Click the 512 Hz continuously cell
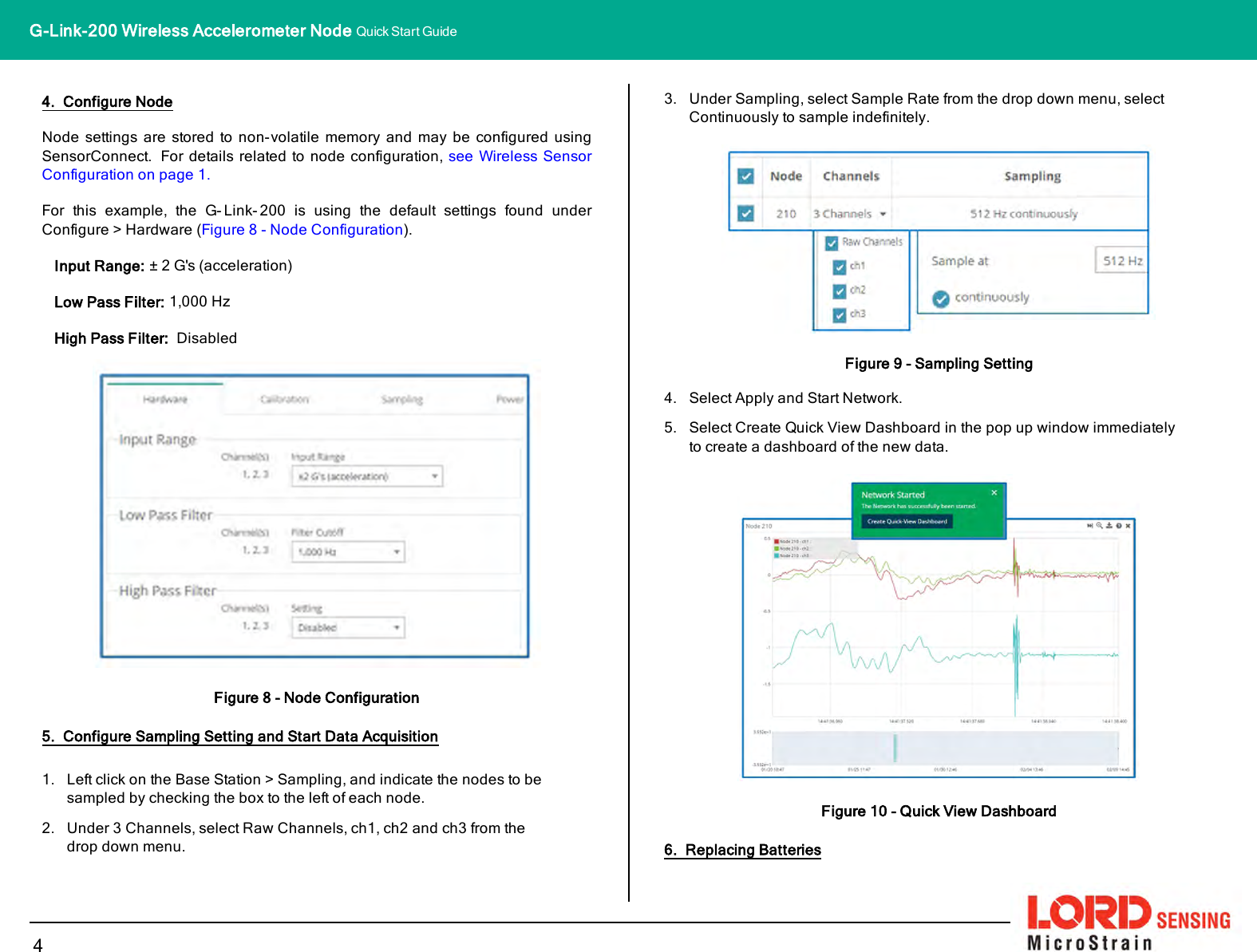The image size is (1257, 952). (x=1024, y=214)
